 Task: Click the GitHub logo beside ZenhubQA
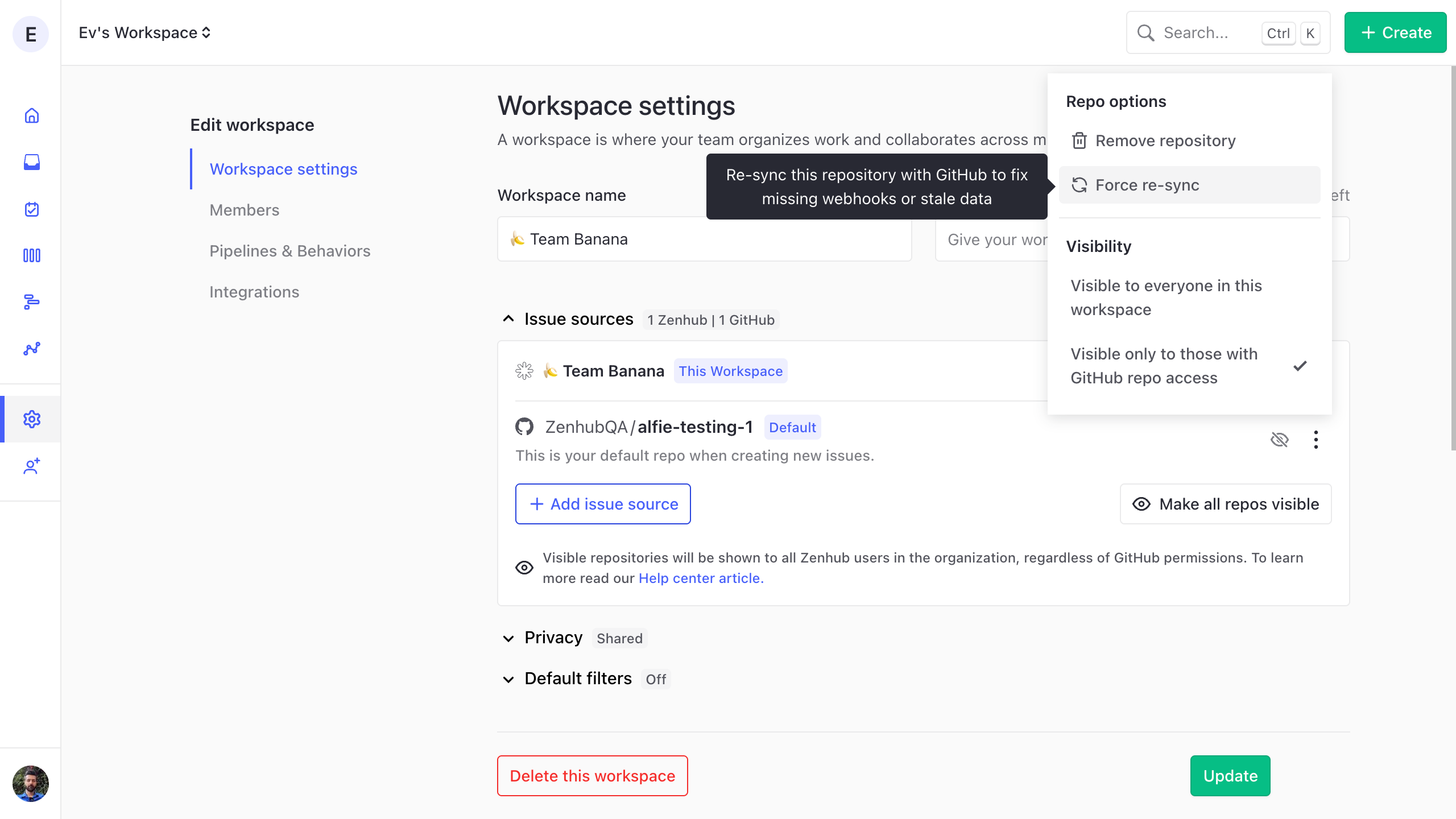tap(524, 427)
